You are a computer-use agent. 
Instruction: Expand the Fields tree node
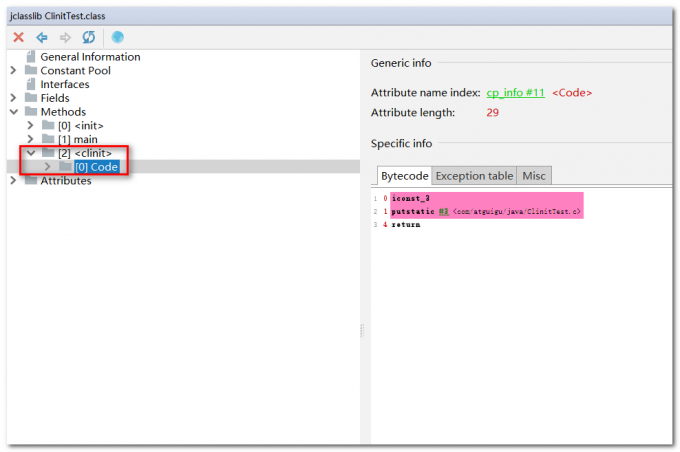pos(13,98)
